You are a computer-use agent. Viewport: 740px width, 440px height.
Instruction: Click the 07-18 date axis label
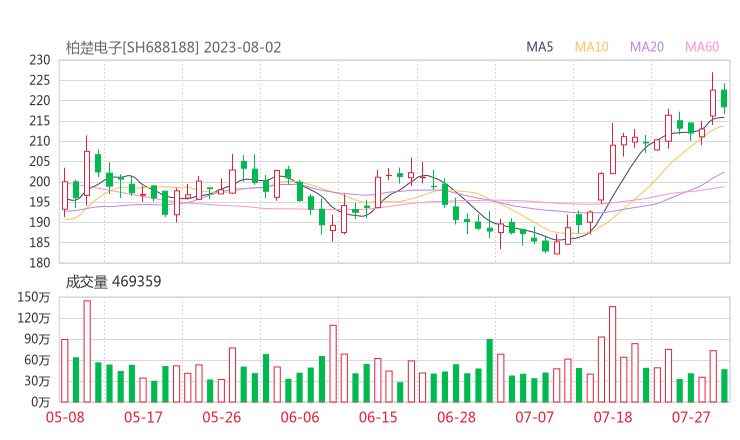[x=613, y=417]
